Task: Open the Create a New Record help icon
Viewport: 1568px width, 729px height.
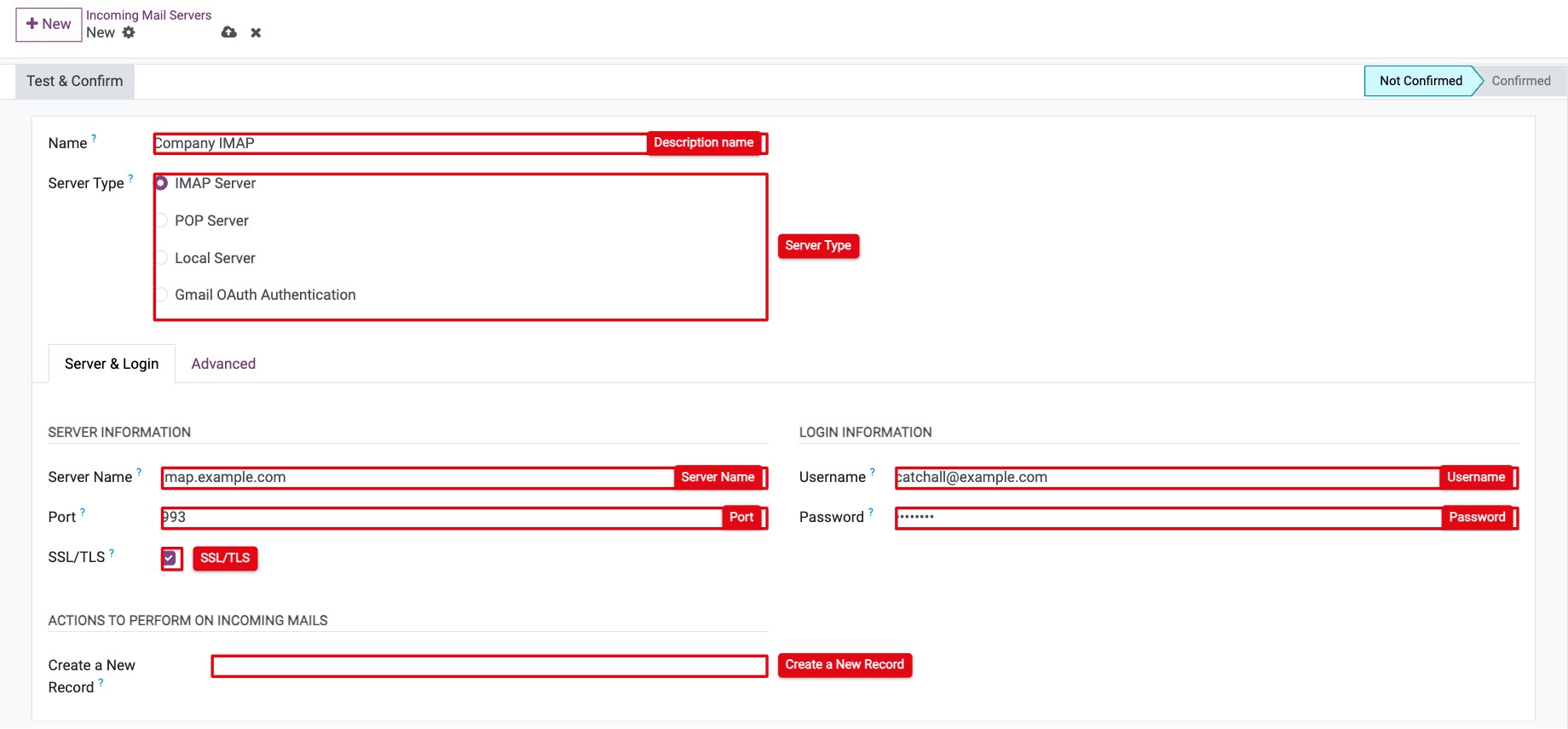Action: pyautogui.click(x=101, y=682)
